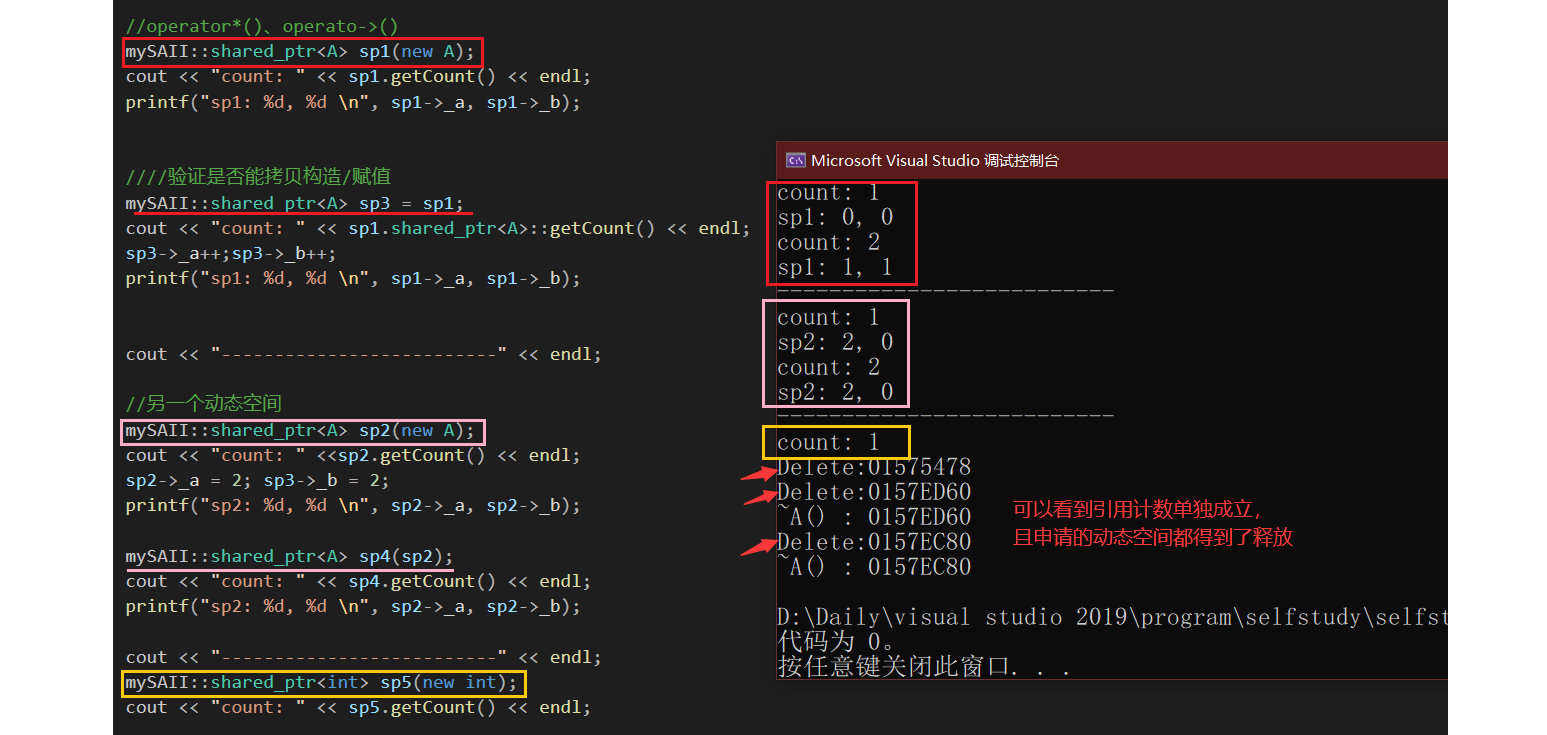The image size is (1547, 735).
Task: Select console line ~A() : 0157EC80
Action: (x=874, y=567)
